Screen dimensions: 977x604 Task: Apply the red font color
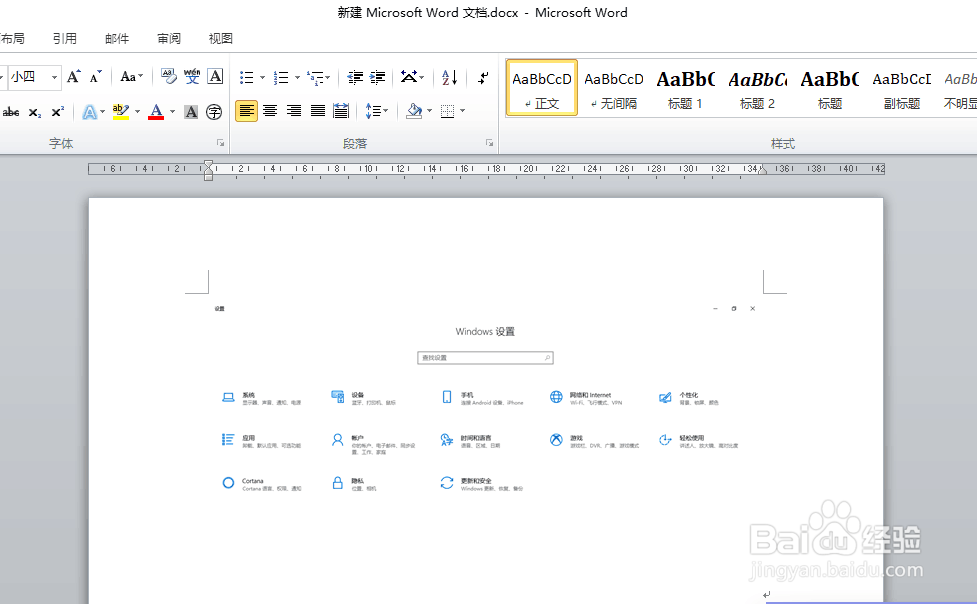click(x=156, y=112)
